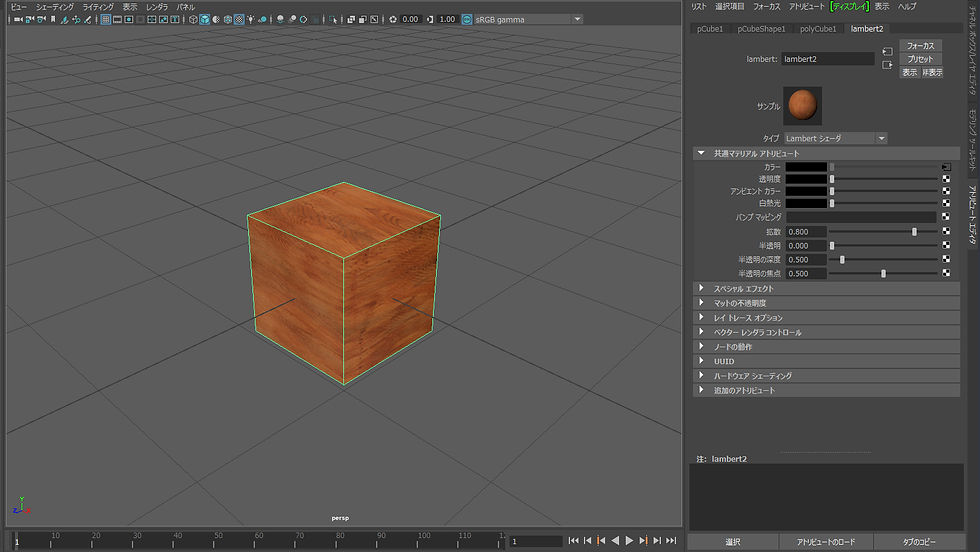
Task: Open the ヘルプ menu in Attribute Editor
Action: click(907, 6)
